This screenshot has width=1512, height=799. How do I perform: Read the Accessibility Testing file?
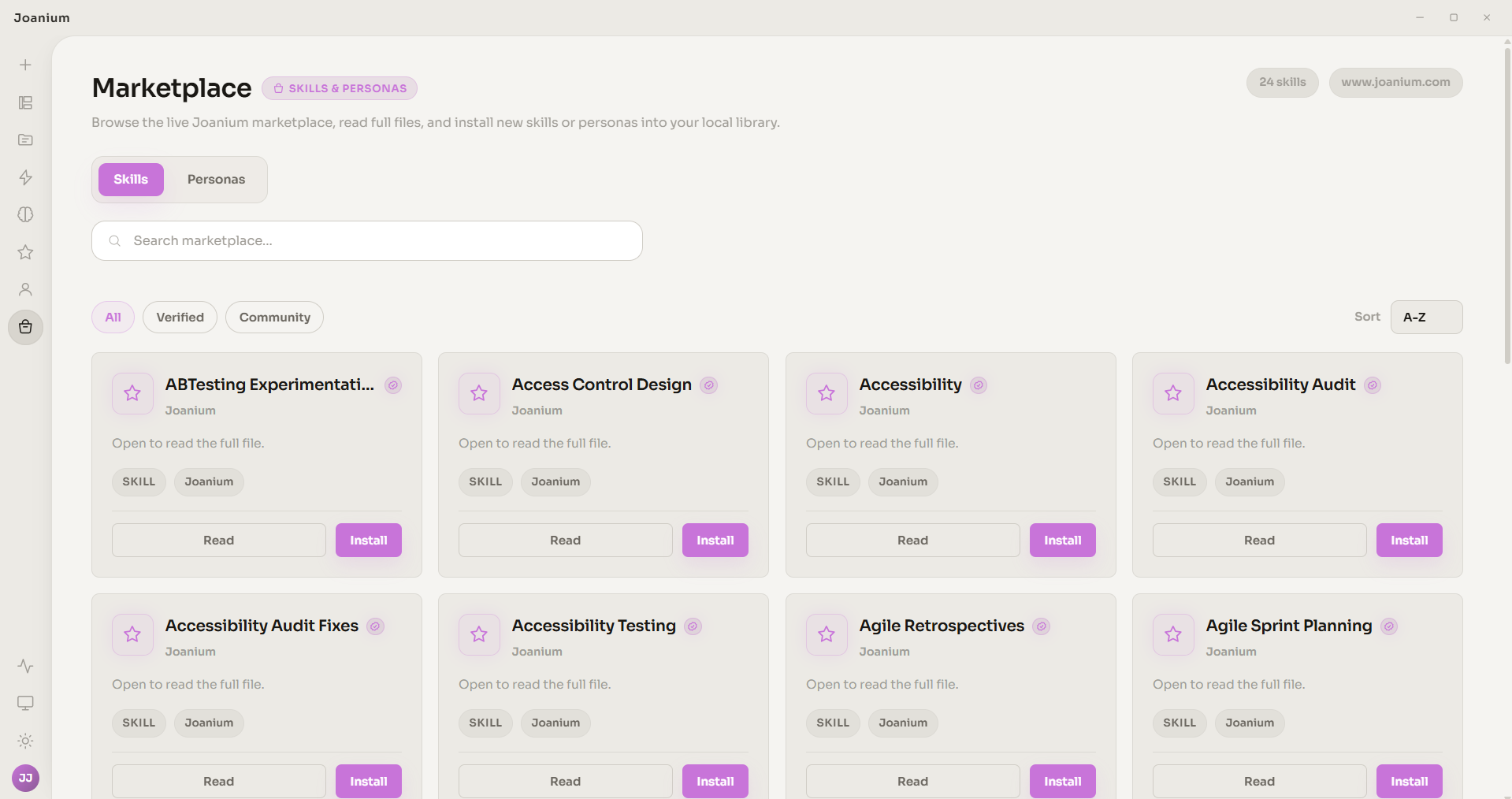click(565, 782)
